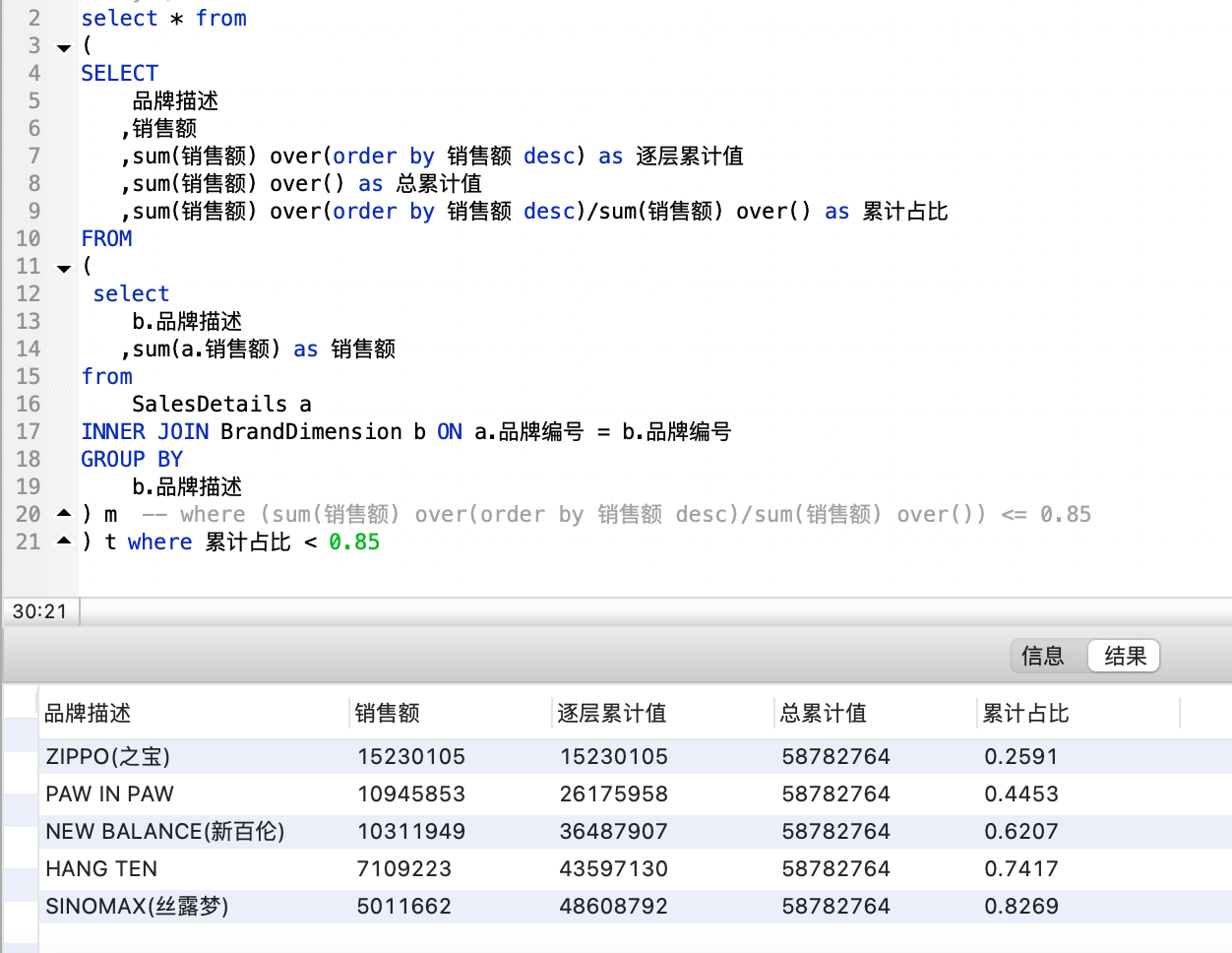This screenshot has width=1232, height=953.
Task: Collapse the code block starting at line 3
Action: click(64, 47)
